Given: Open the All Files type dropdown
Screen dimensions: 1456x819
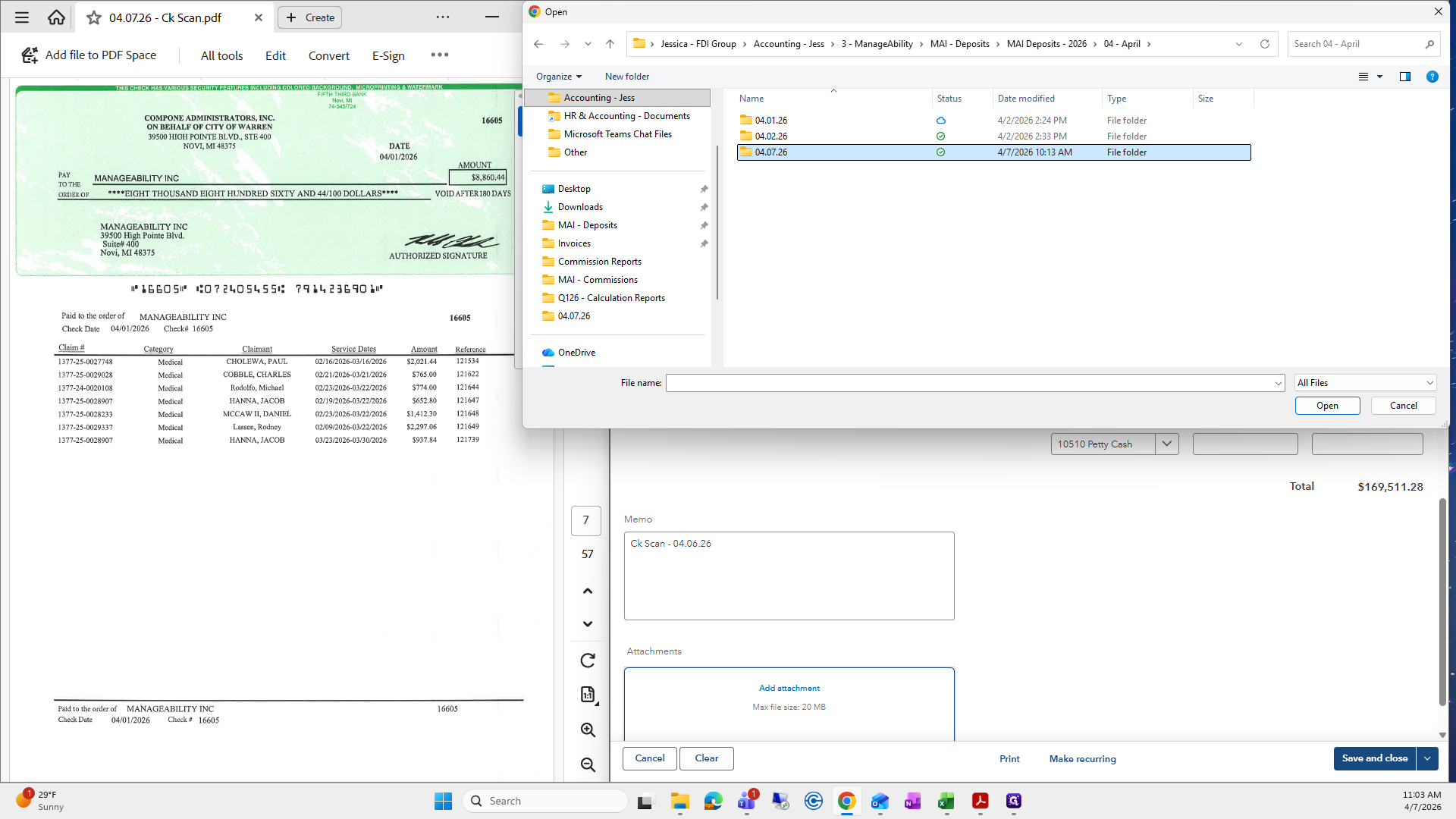Looking at the screenshot, I should (x=1366, y=383).
